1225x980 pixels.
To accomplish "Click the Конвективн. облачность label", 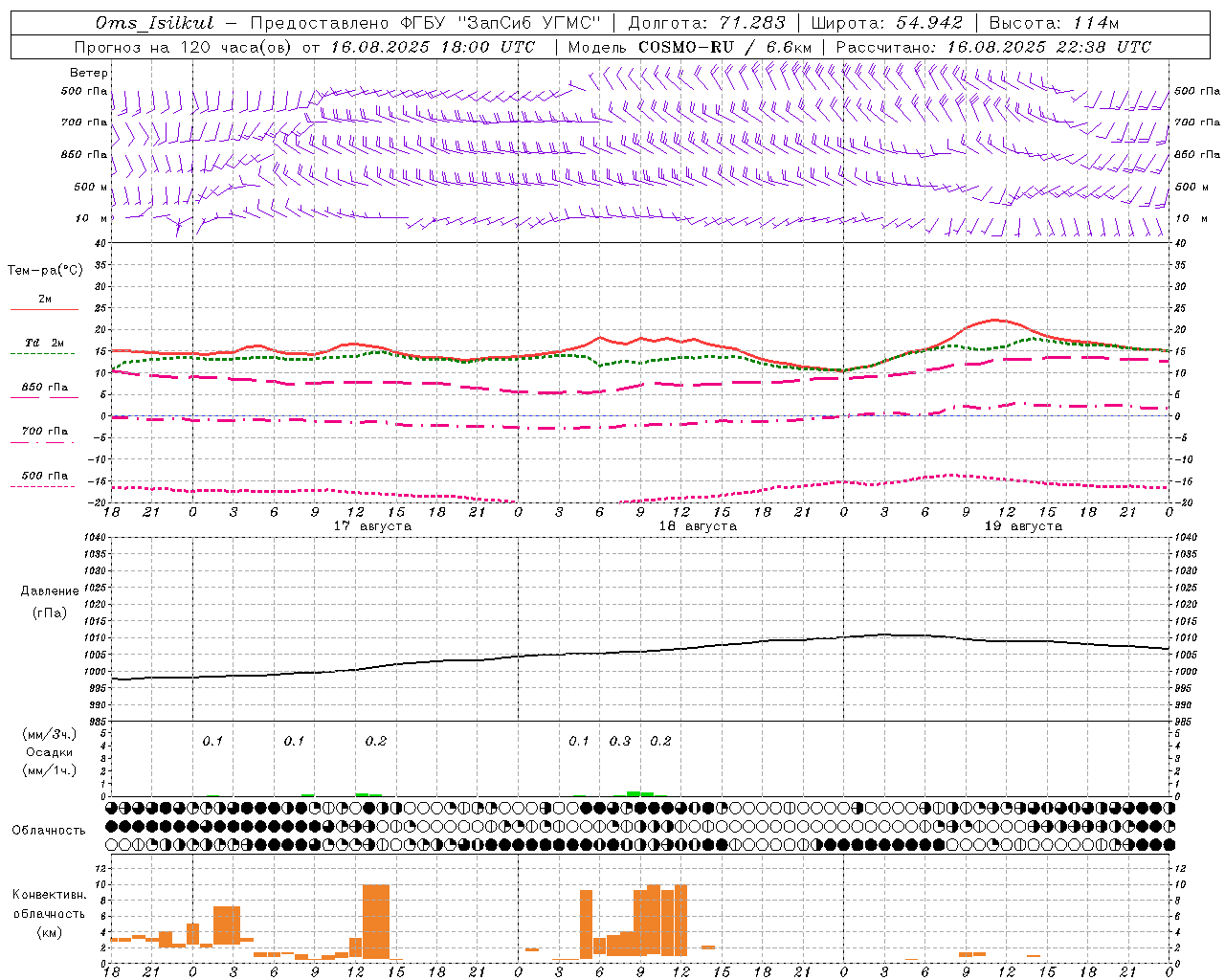I will point(49,904).
